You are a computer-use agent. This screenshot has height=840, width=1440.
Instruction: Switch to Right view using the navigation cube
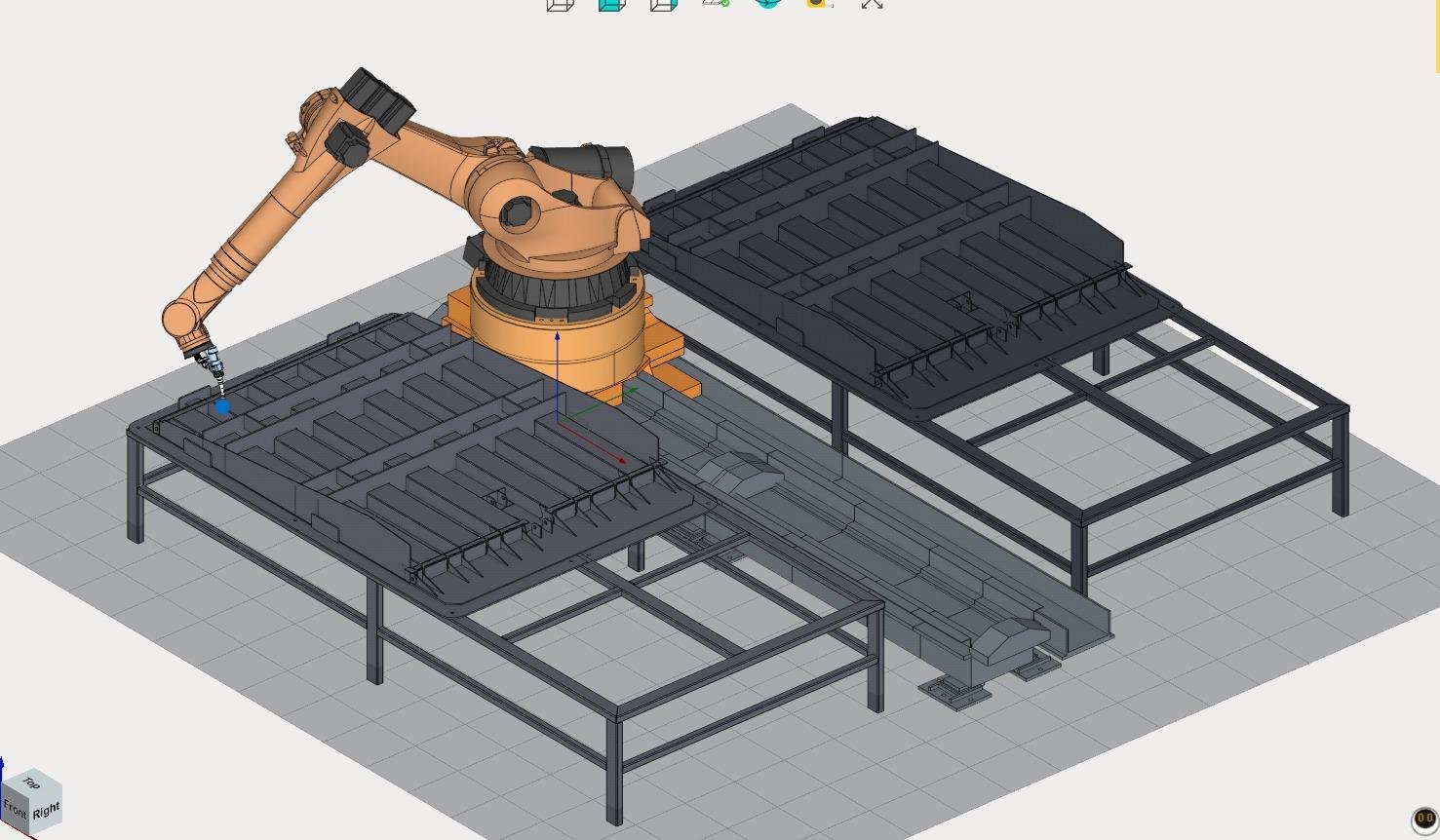44,810
